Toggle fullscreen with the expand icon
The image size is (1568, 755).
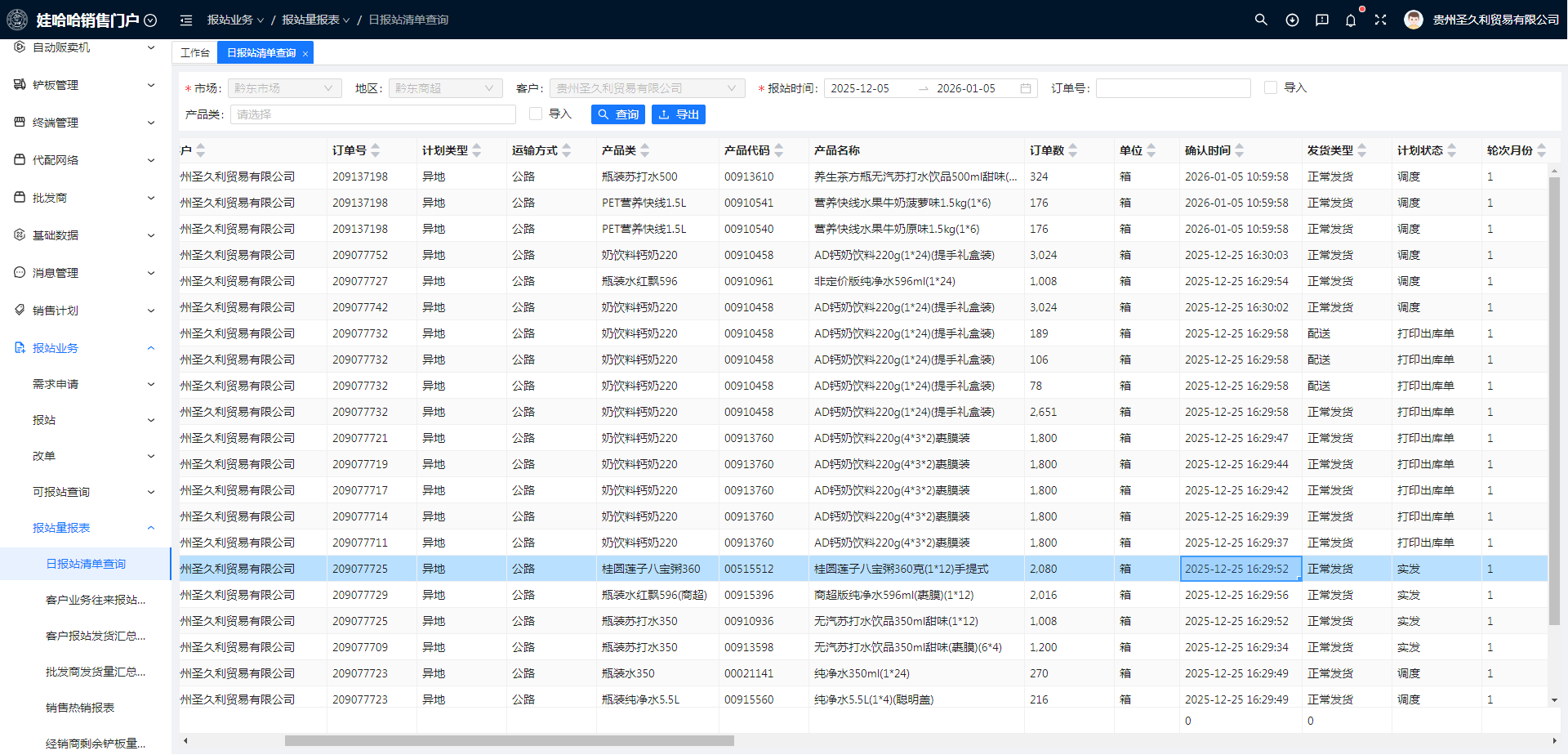point(1380,20)
